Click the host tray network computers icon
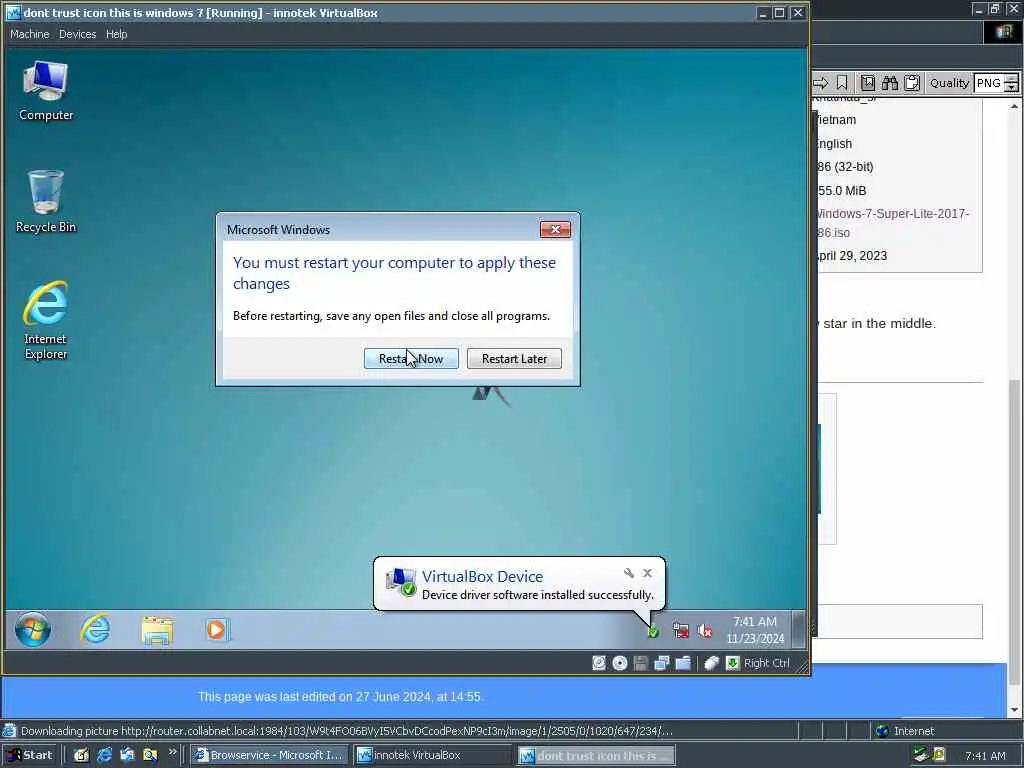 pyautogui.click(x=921, y=755)
